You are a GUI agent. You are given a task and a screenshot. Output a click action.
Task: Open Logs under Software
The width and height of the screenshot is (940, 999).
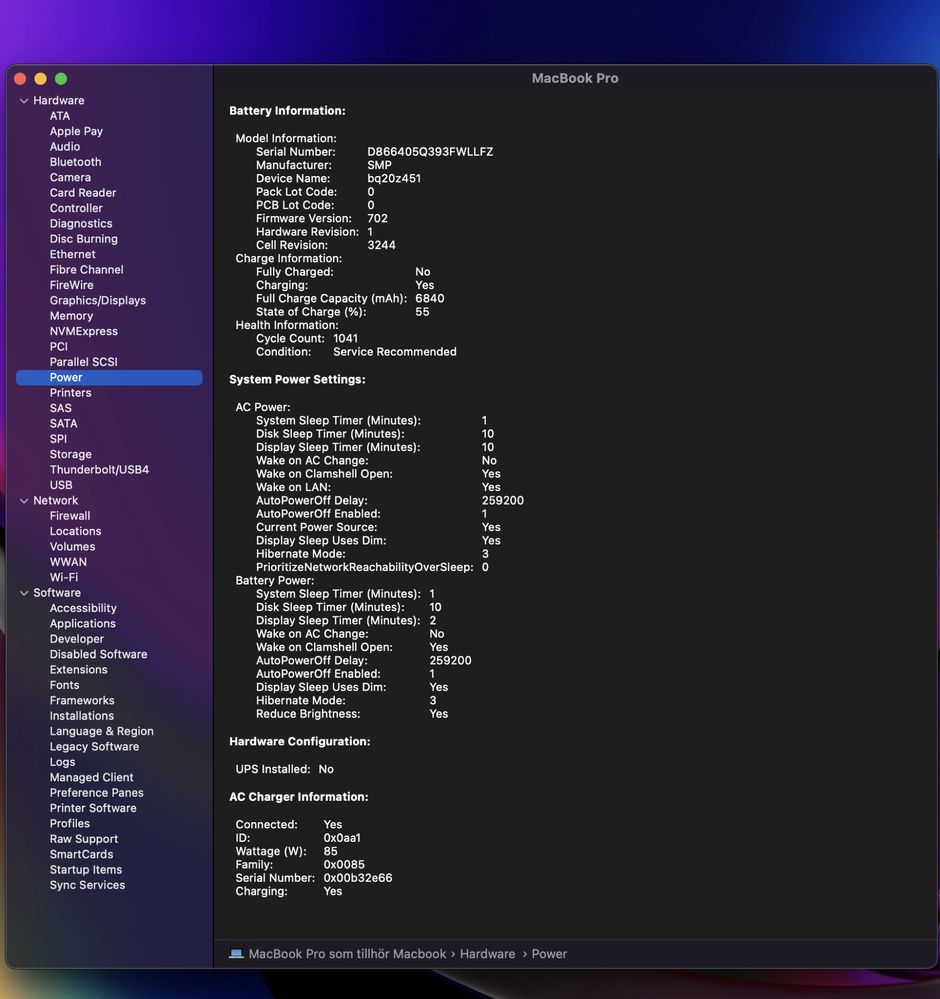coord(62,762)
